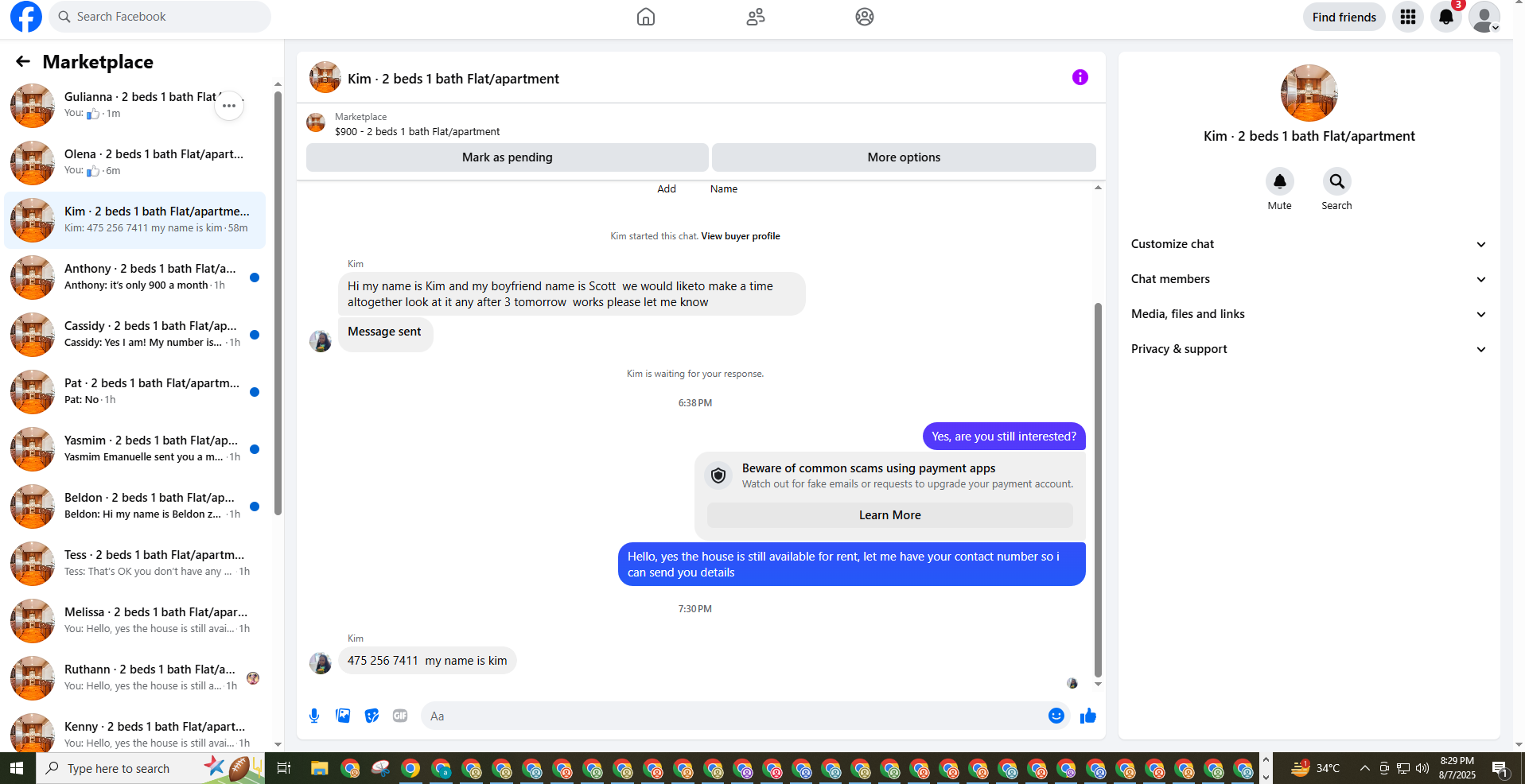Click the chat messages scrollbar

point(1098,489)
